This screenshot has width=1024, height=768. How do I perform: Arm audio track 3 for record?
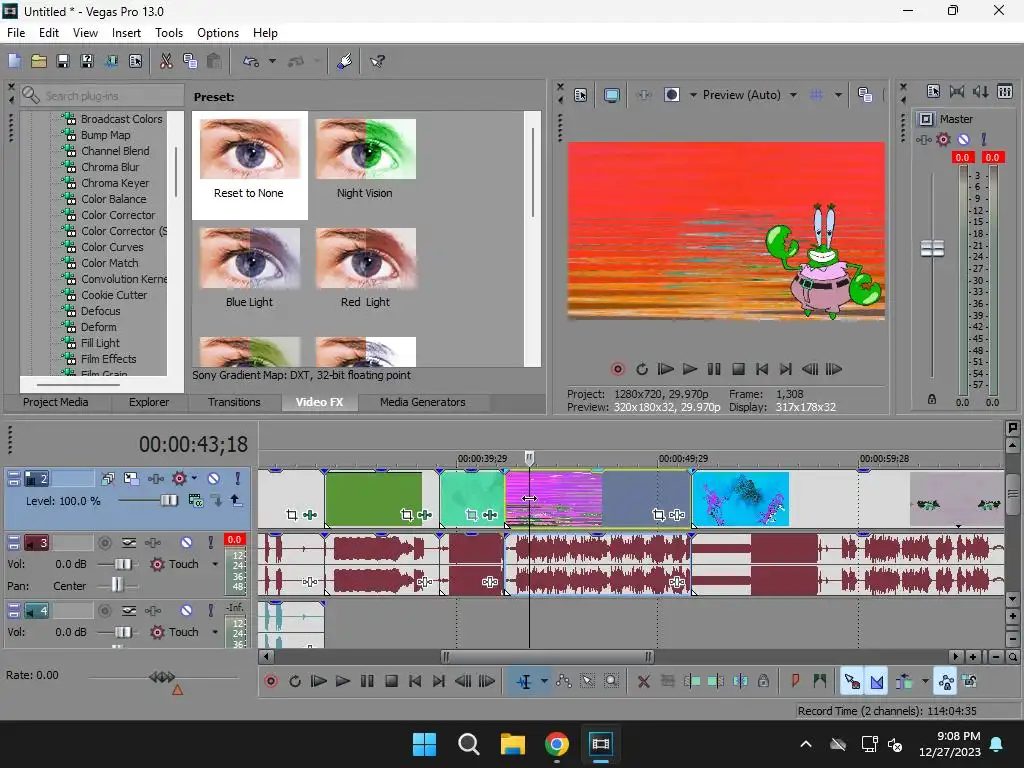click(x=104, y=543)
